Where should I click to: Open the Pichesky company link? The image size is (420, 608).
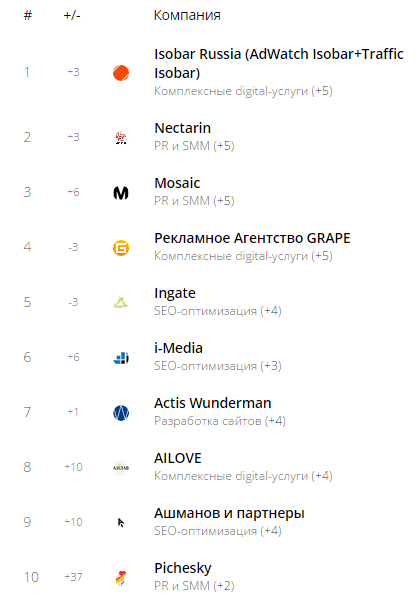click(x=183, y=568)
